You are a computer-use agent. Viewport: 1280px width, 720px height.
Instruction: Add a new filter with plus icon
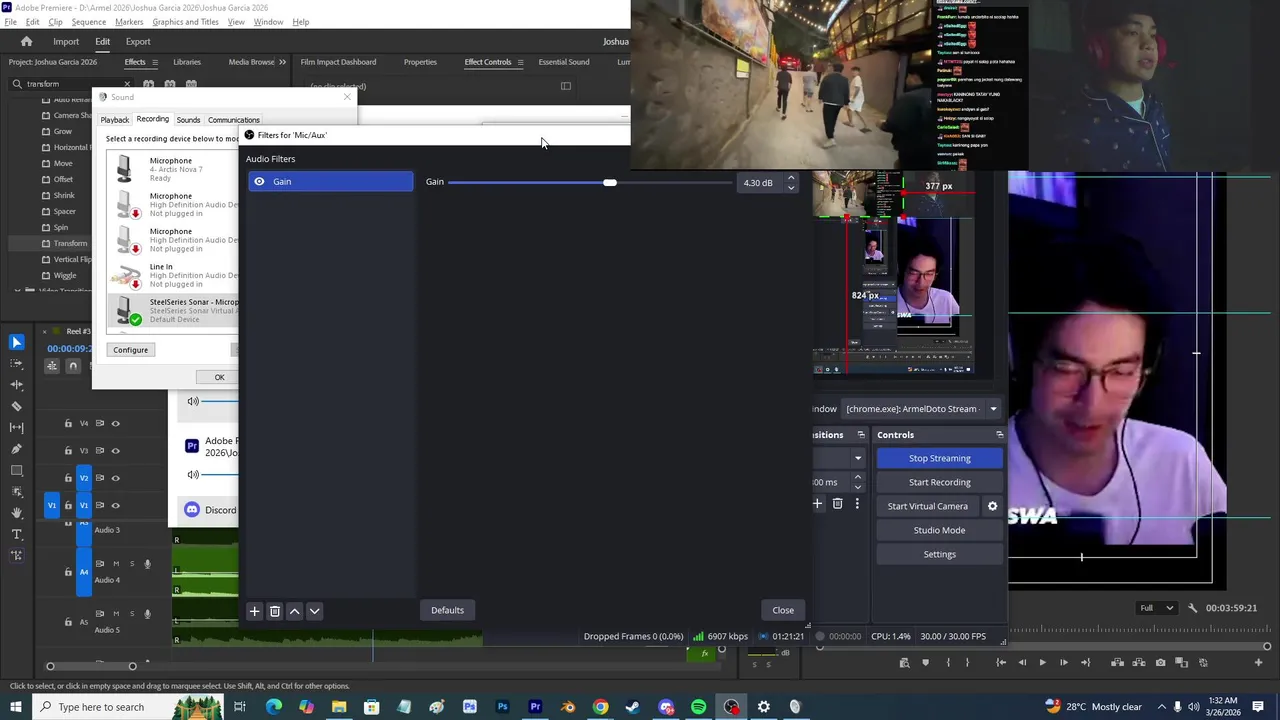click(254, 611)
